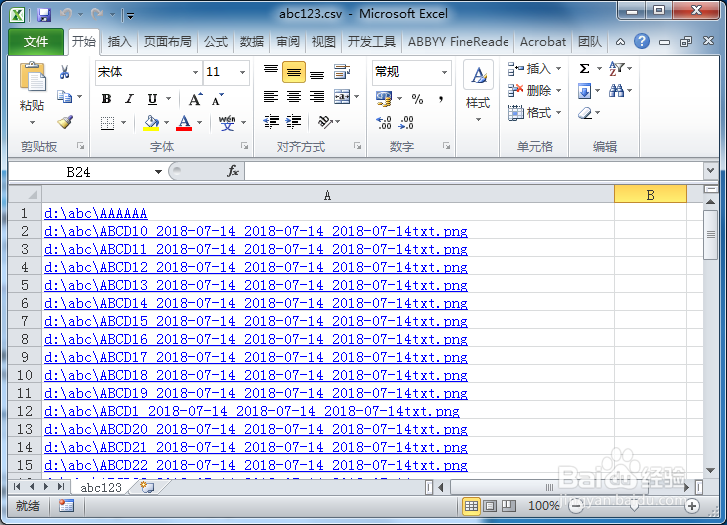Click the AutoSum sigma icon

585,69
